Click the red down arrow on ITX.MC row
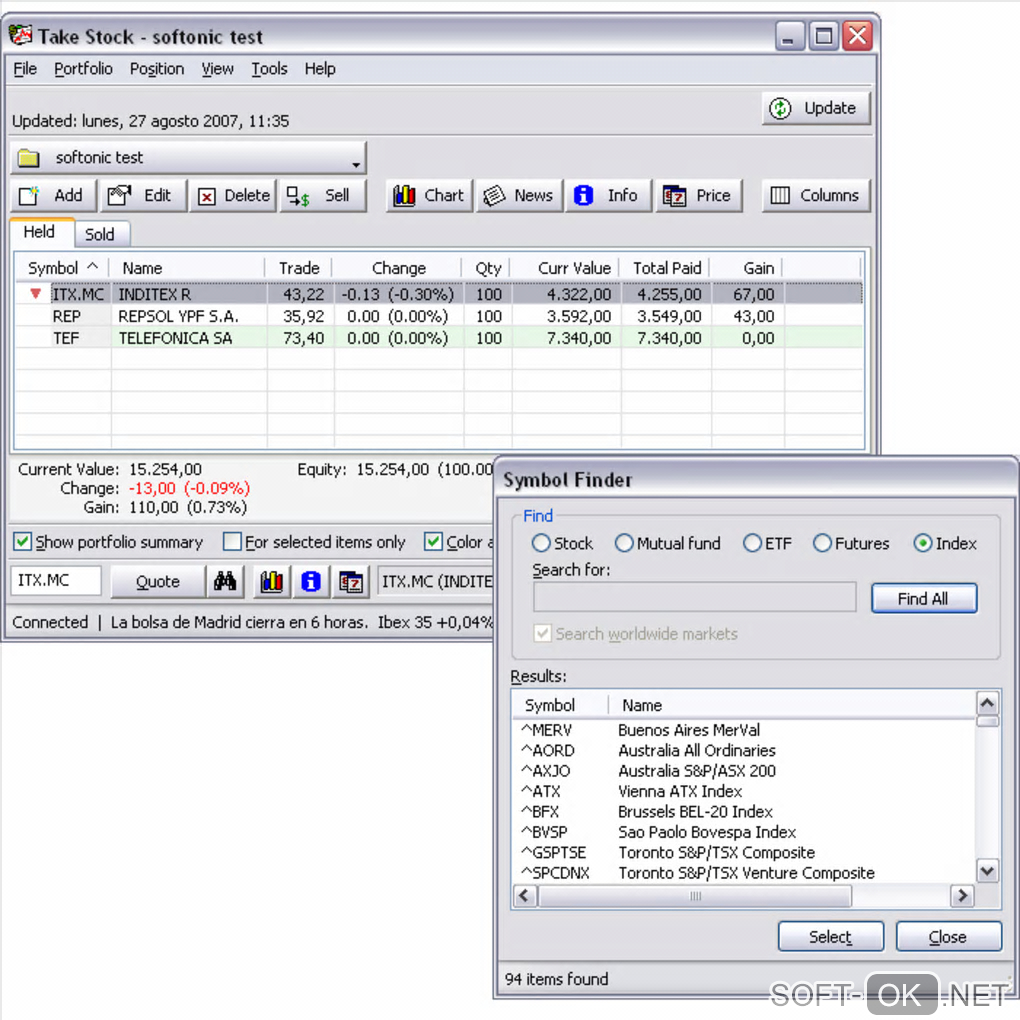 tap(36, 294)
